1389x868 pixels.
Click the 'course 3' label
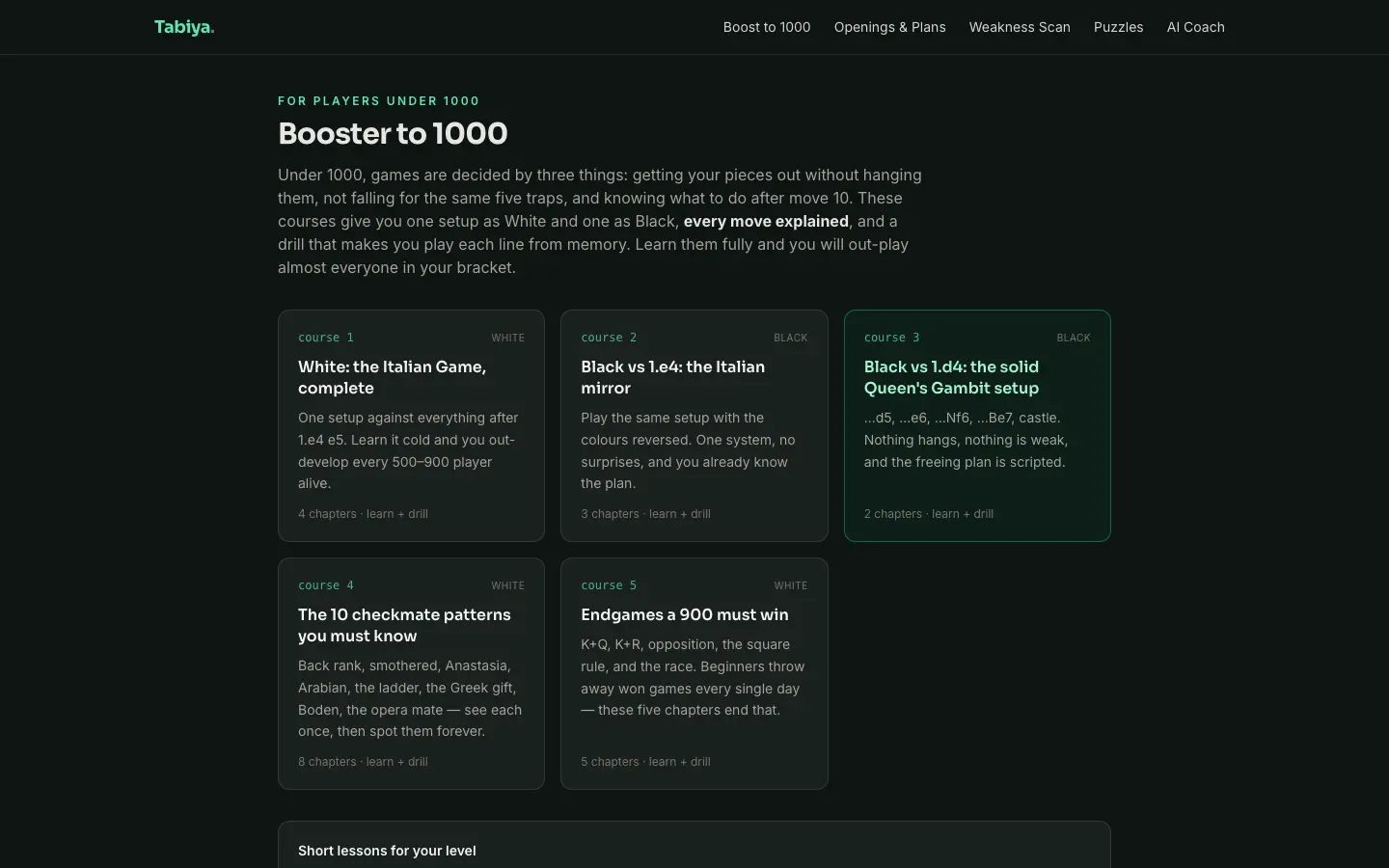[x=892, y=338]
